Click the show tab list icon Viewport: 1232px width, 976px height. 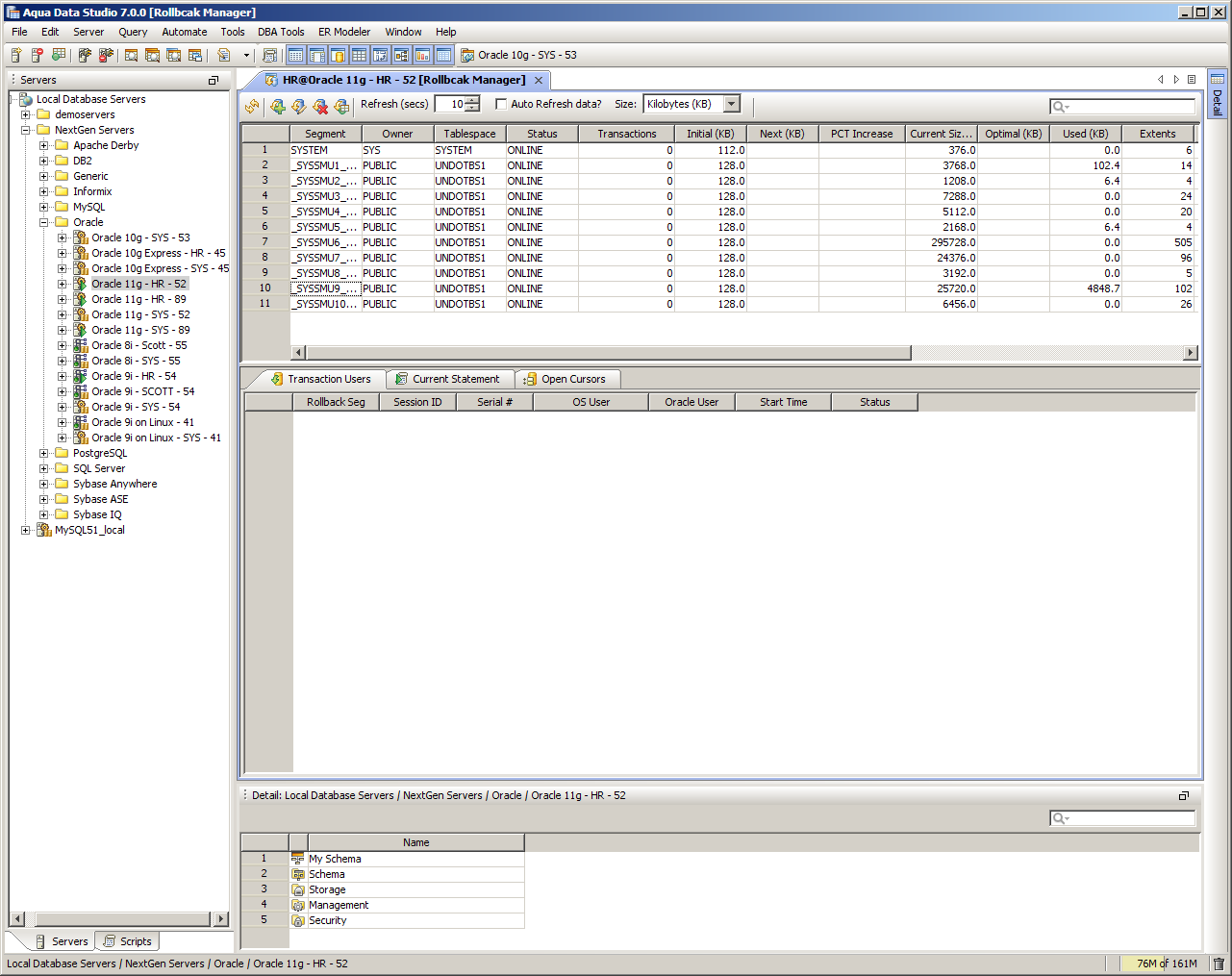(x=1192, y=80)
